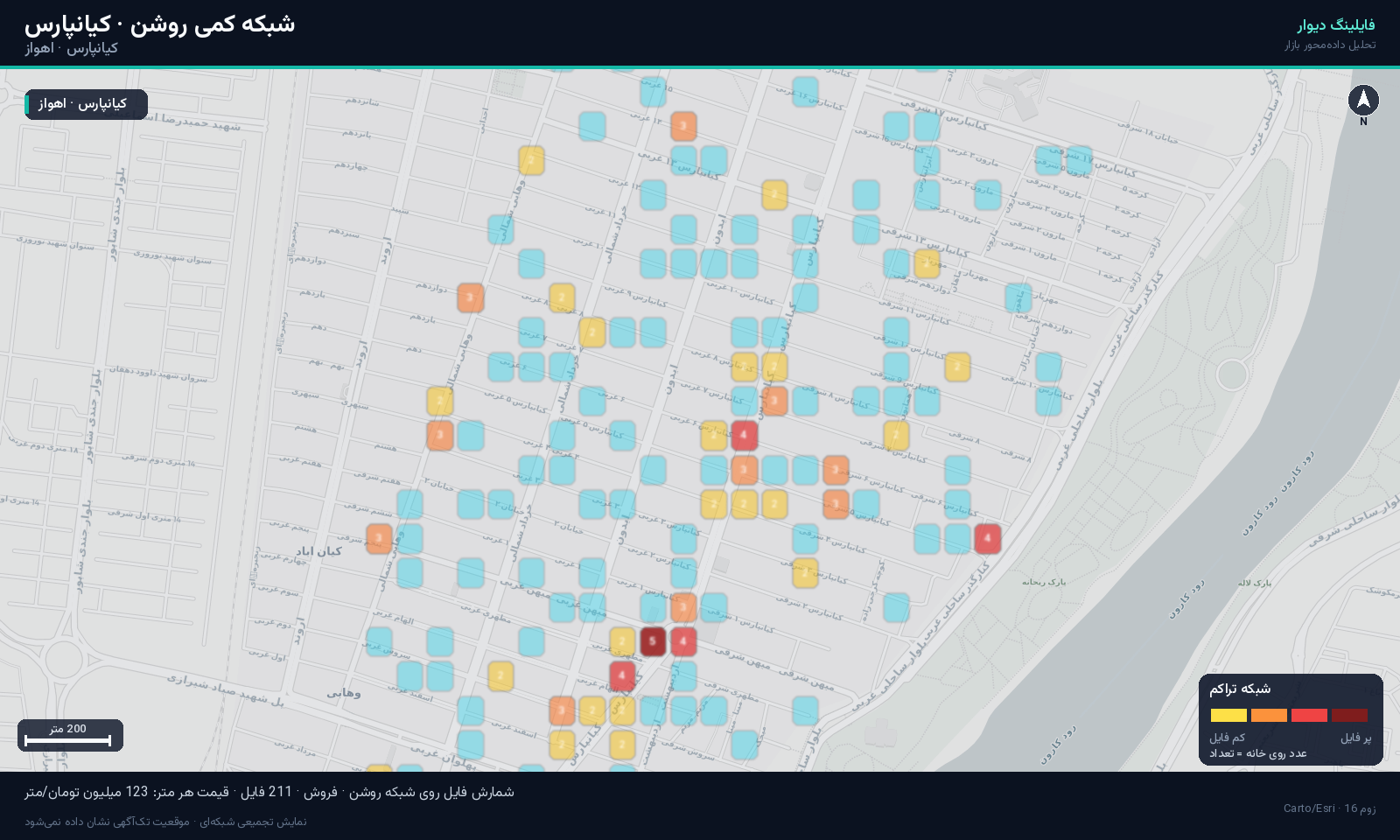Click the 'پارک ریحانه' map label
The width and height of the screenshot is (1400, 840).
point(1044,581)
